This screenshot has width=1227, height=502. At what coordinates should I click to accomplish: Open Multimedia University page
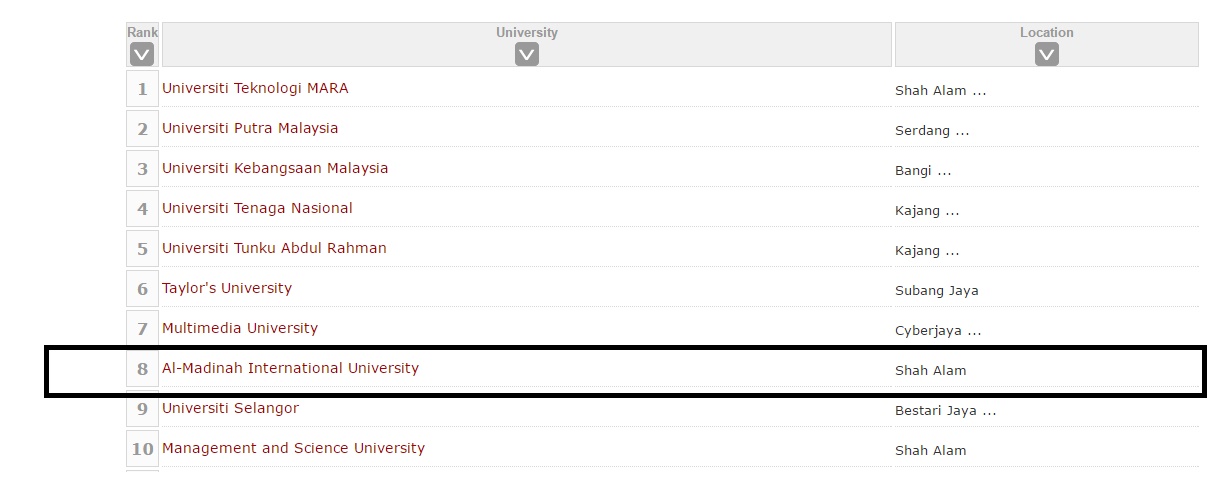coord(240,328)
